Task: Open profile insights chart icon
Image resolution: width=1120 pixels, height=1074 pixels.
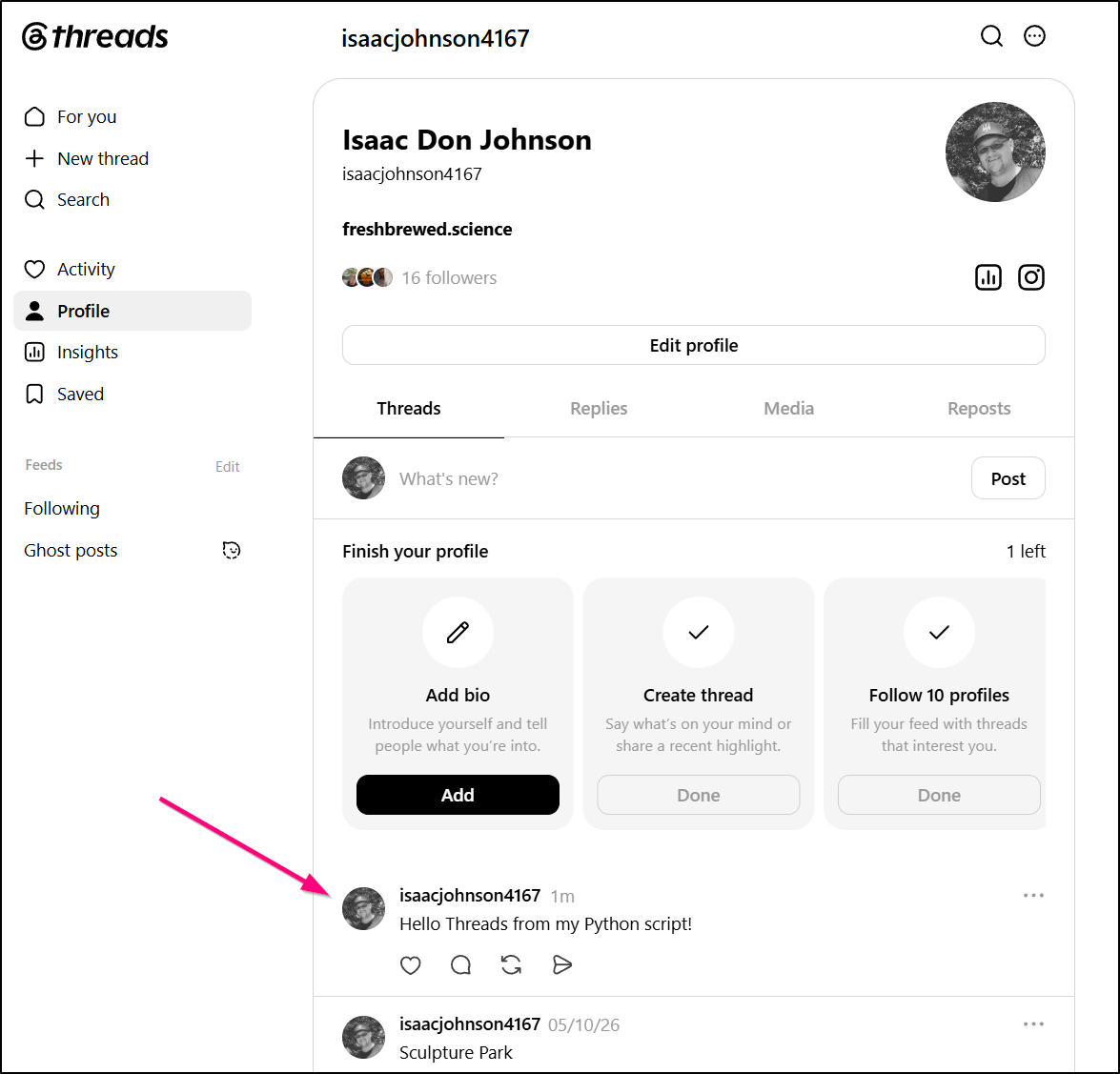Action: (988, 277)
